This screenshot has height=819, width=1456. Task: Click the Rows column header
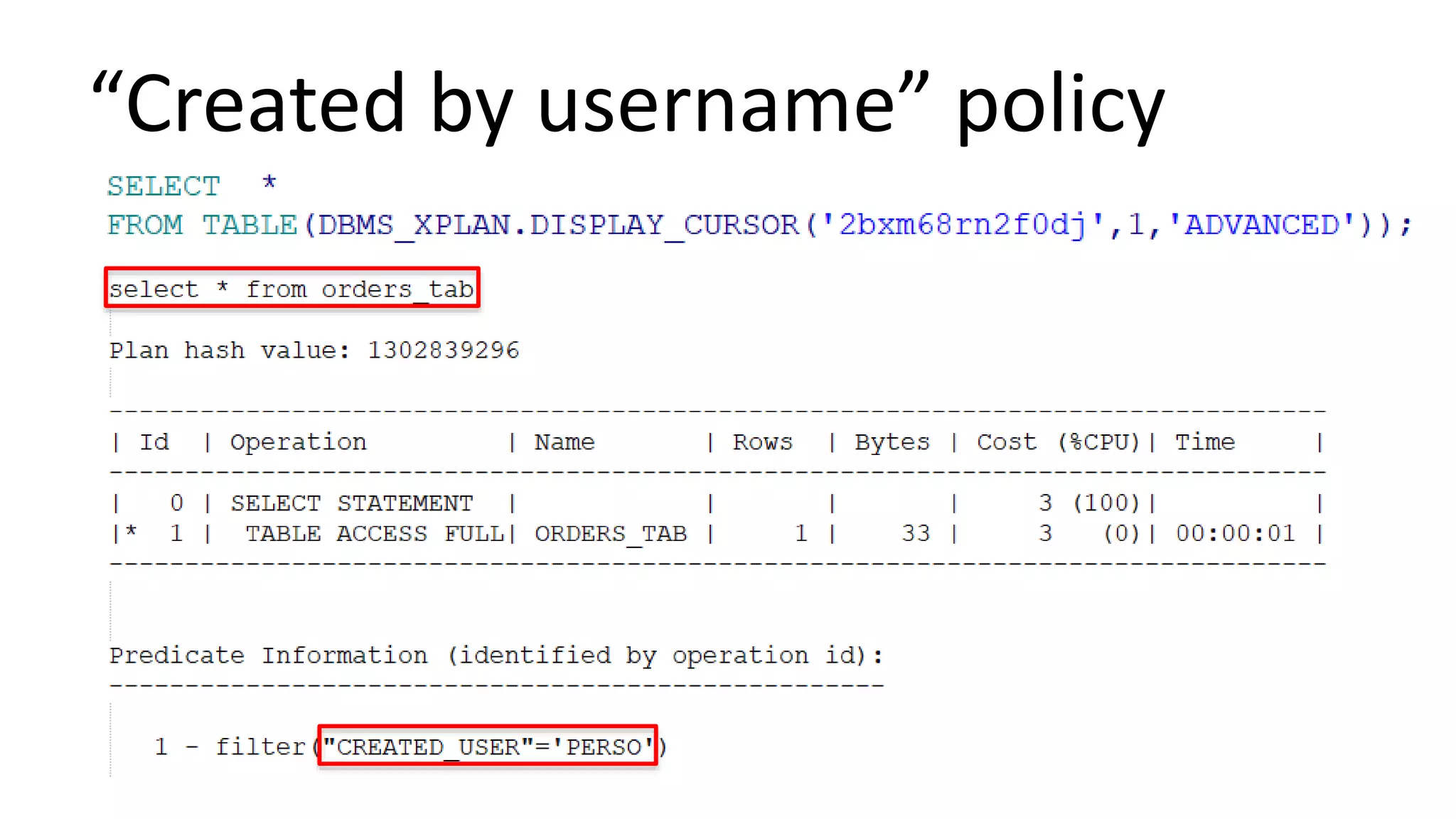point(762,442)
